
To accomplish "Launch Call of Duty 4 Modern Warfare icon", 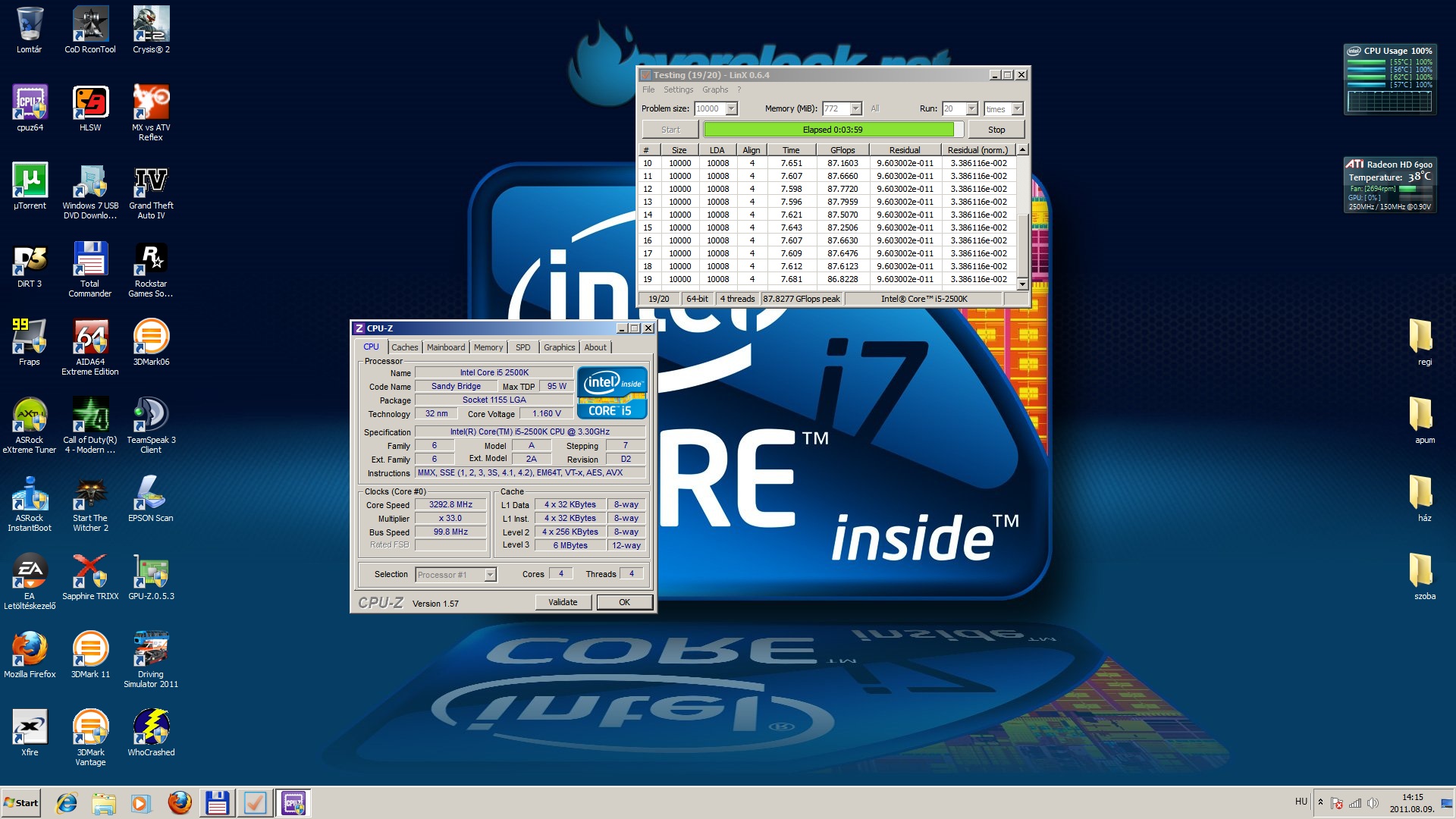I will [x=90, y=425].
